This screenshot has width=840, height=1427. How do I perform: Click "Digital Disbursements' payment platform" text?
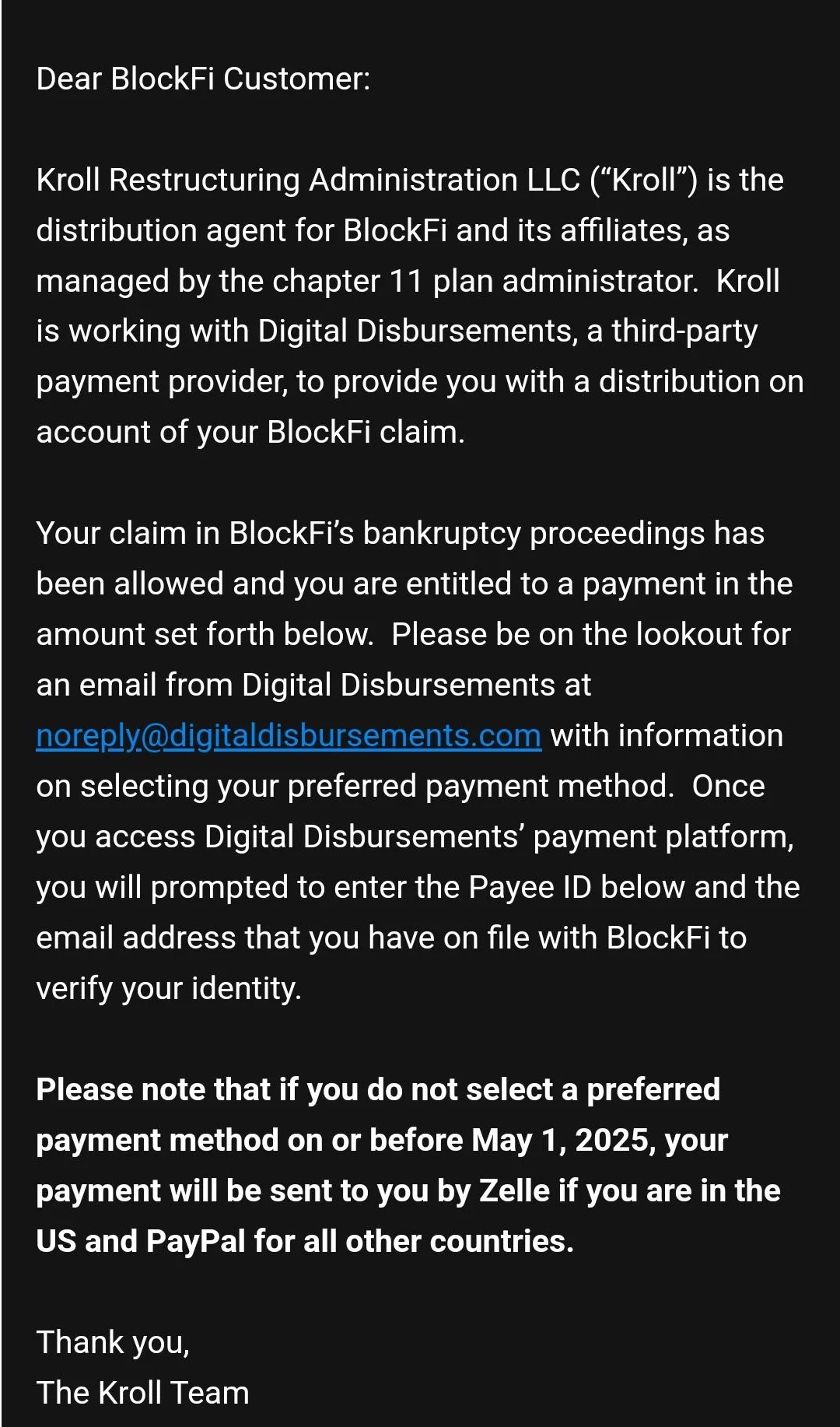[498, 837]
